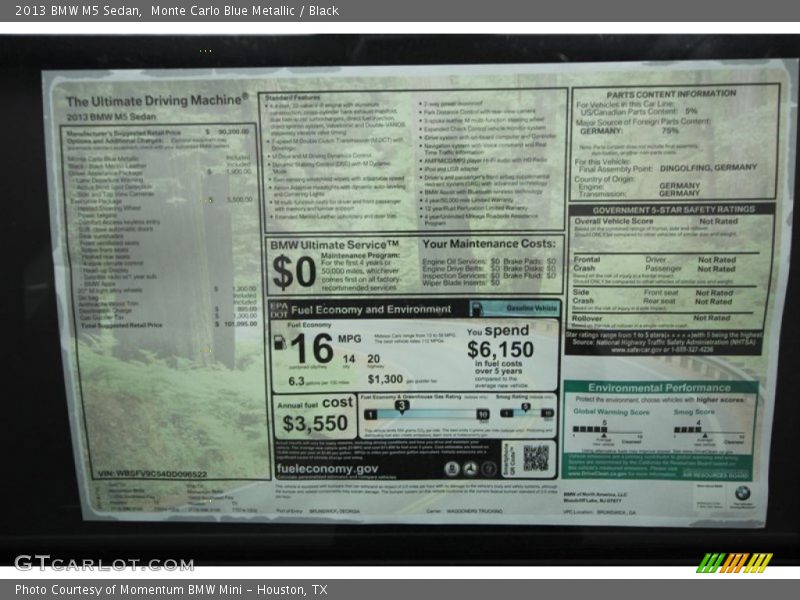Click the 'Fuel Economy and Environment' banner
800x600 pixels.
[370, 310]
